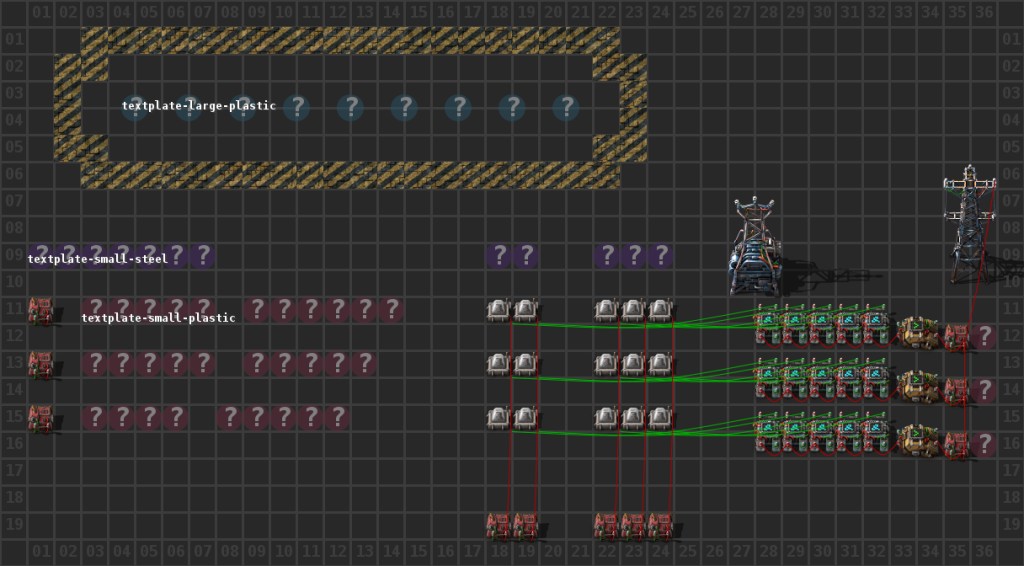Select the lamp at column 19, row 11
This screenshot has width=1024, height=566.
526,310
